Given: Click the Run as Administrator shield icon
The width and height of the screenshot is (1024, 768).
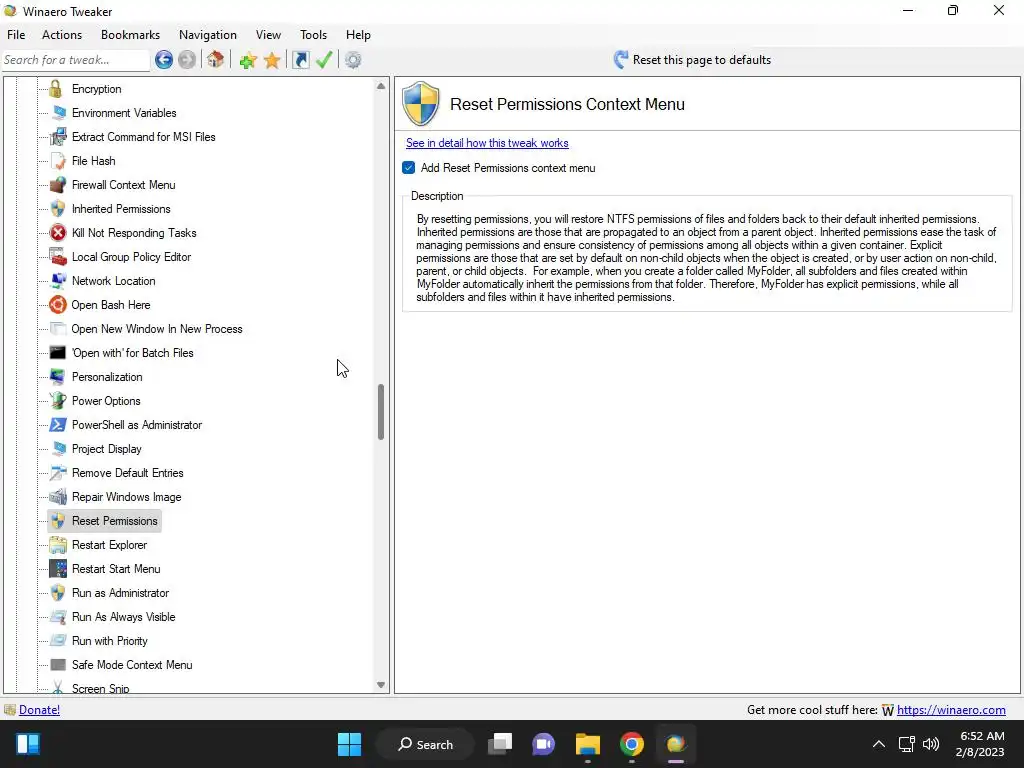Looking at the screenshot, I should (58, 592).
